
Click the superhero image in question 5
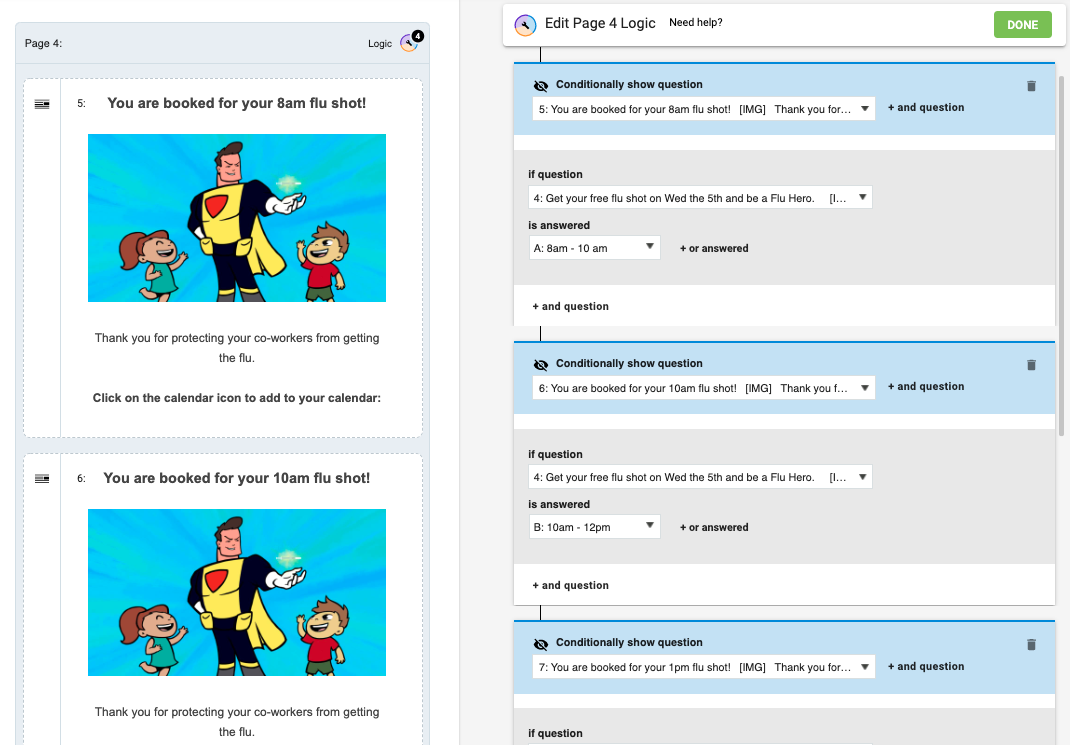coord(237,218)
